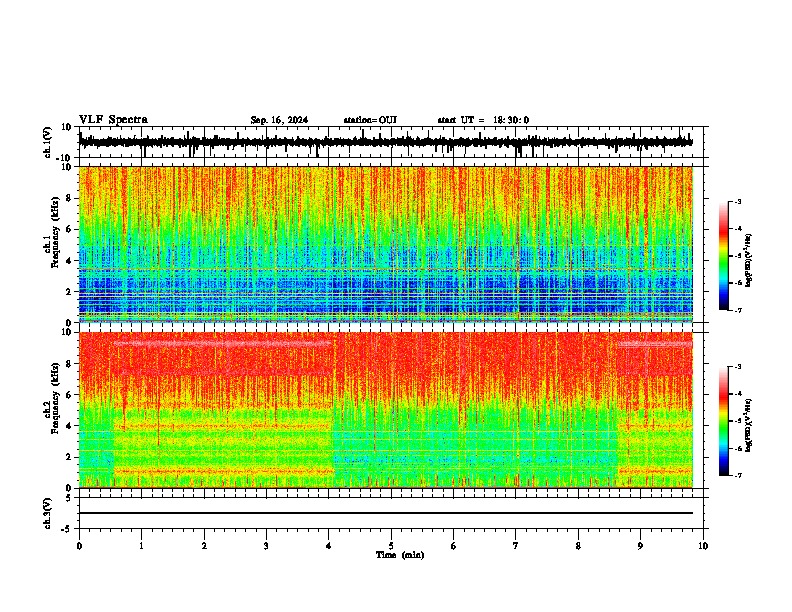Screen dimensions: 792x612
Task: Click inside the ch.2 spectrogram panel
Action: (386, 410)
